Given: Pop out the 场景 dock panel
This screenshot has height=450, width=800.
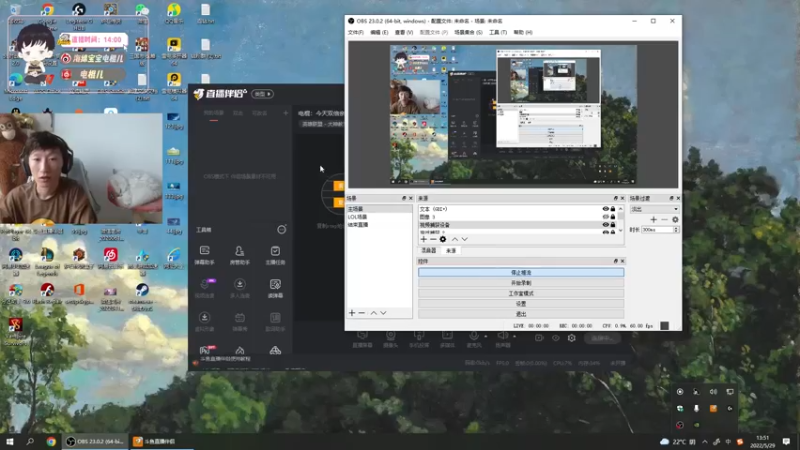Looking at the screenshot, I should coord(404,198).
